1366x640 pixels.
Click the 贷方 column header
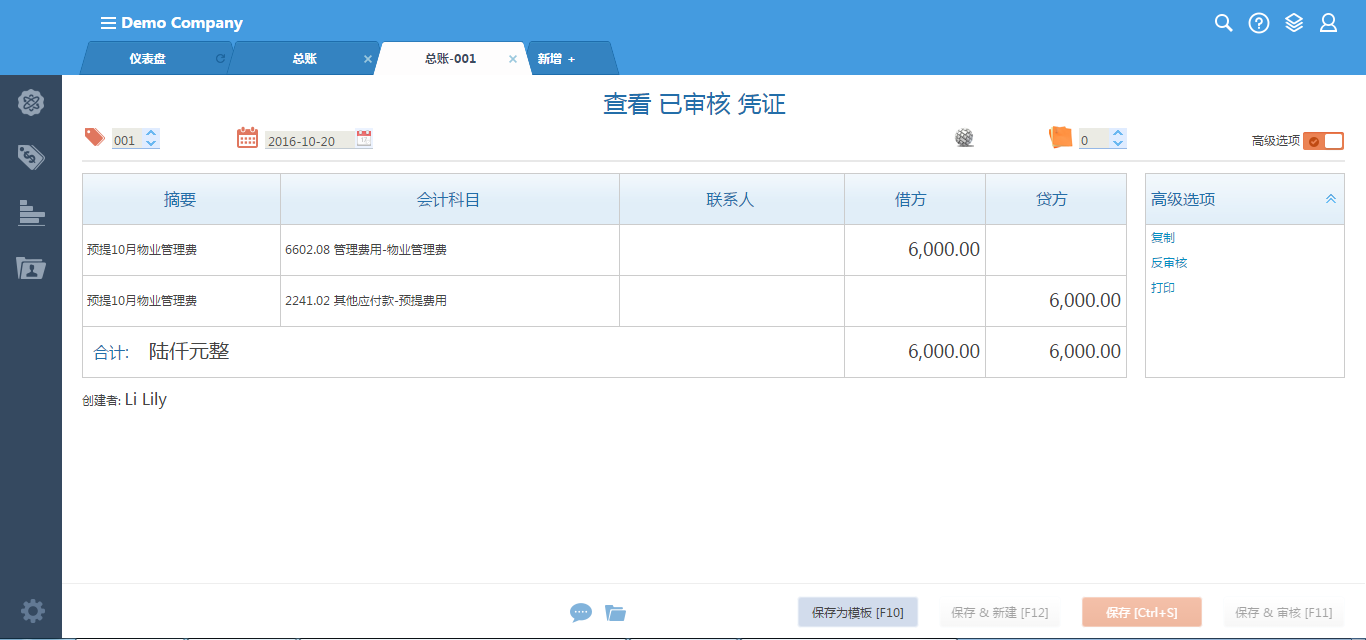click(x=1056, y=199)
